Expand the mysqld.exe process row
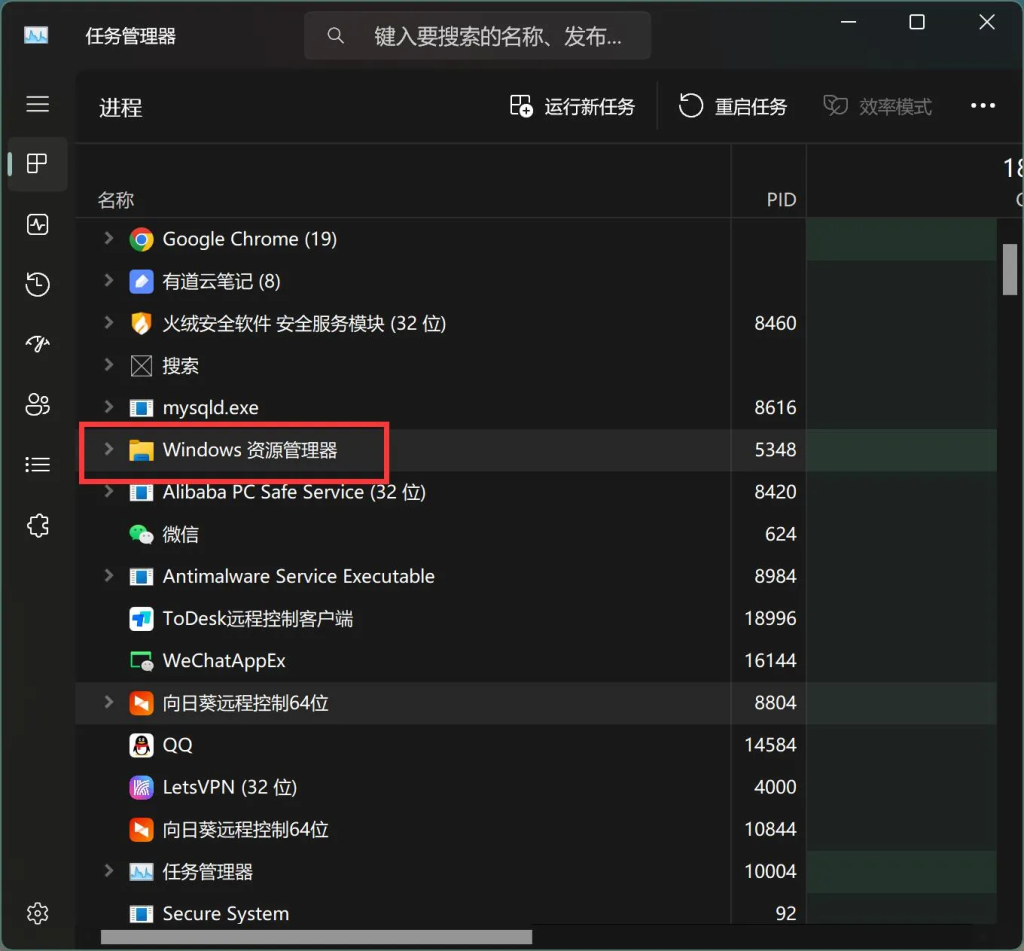 pos(108,407)
